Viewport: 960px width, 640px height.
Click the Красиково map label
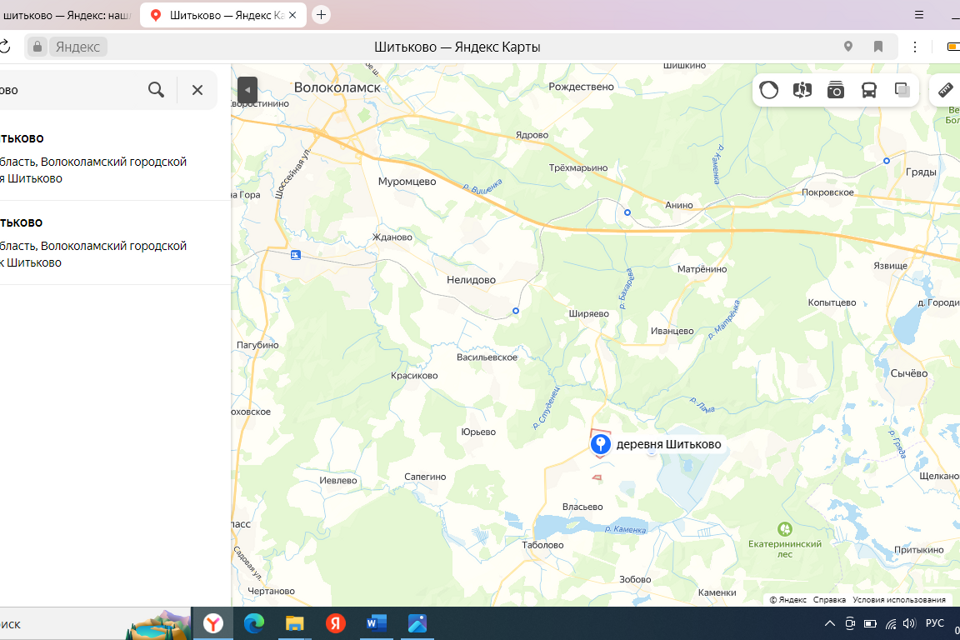pos(414,375)
